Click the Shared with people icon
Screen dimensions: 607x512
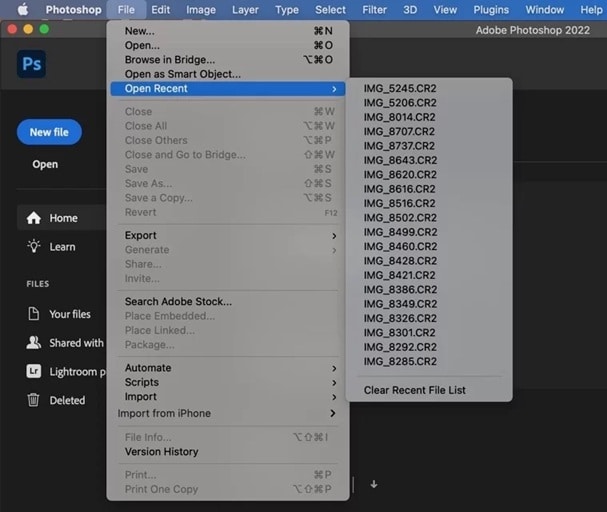pos(34,342)
